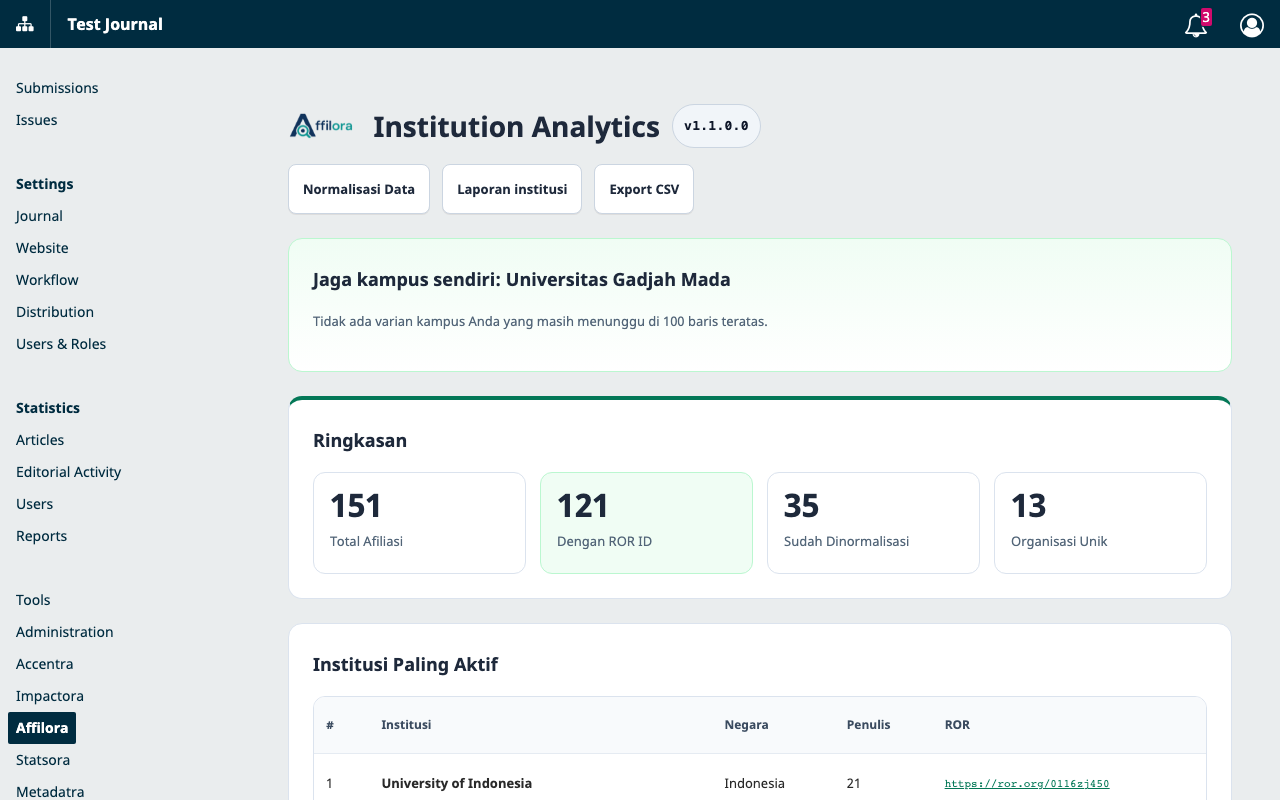
Task: Click the 121 Dengan ROR ID card
Action: pyautogui.click(x=646, y=523)
